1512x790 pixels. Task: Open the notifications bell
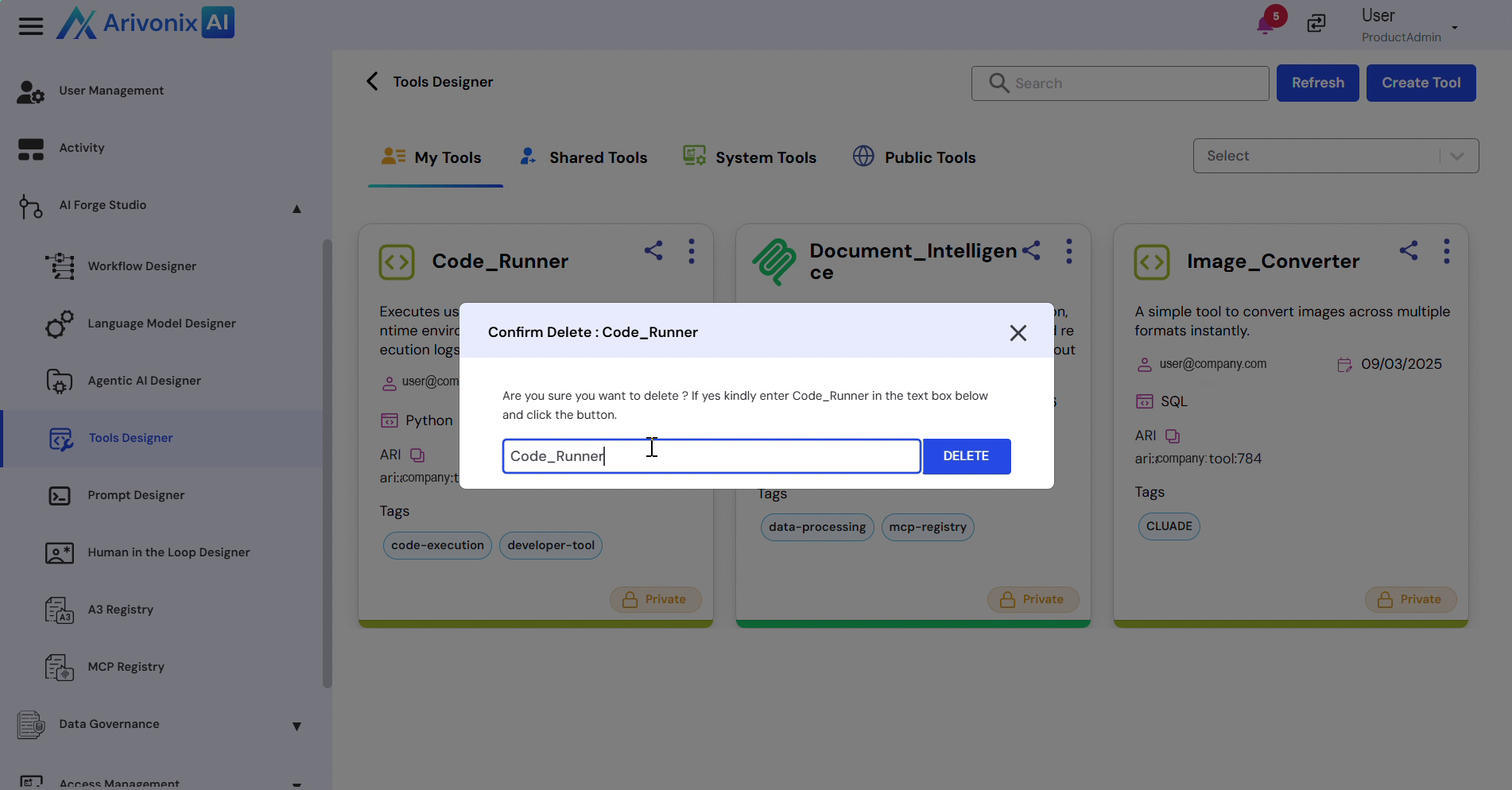click(1266, 25)
